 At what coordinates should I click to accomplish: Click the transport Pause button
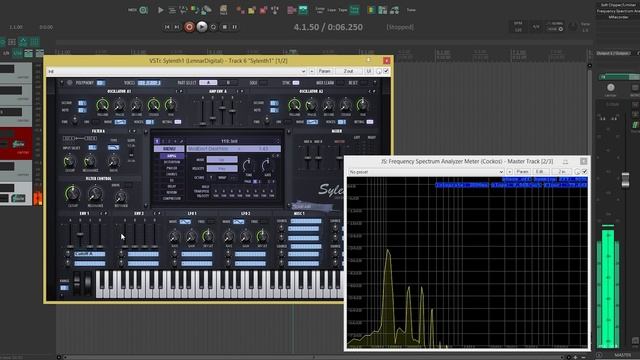coord(235,27)
